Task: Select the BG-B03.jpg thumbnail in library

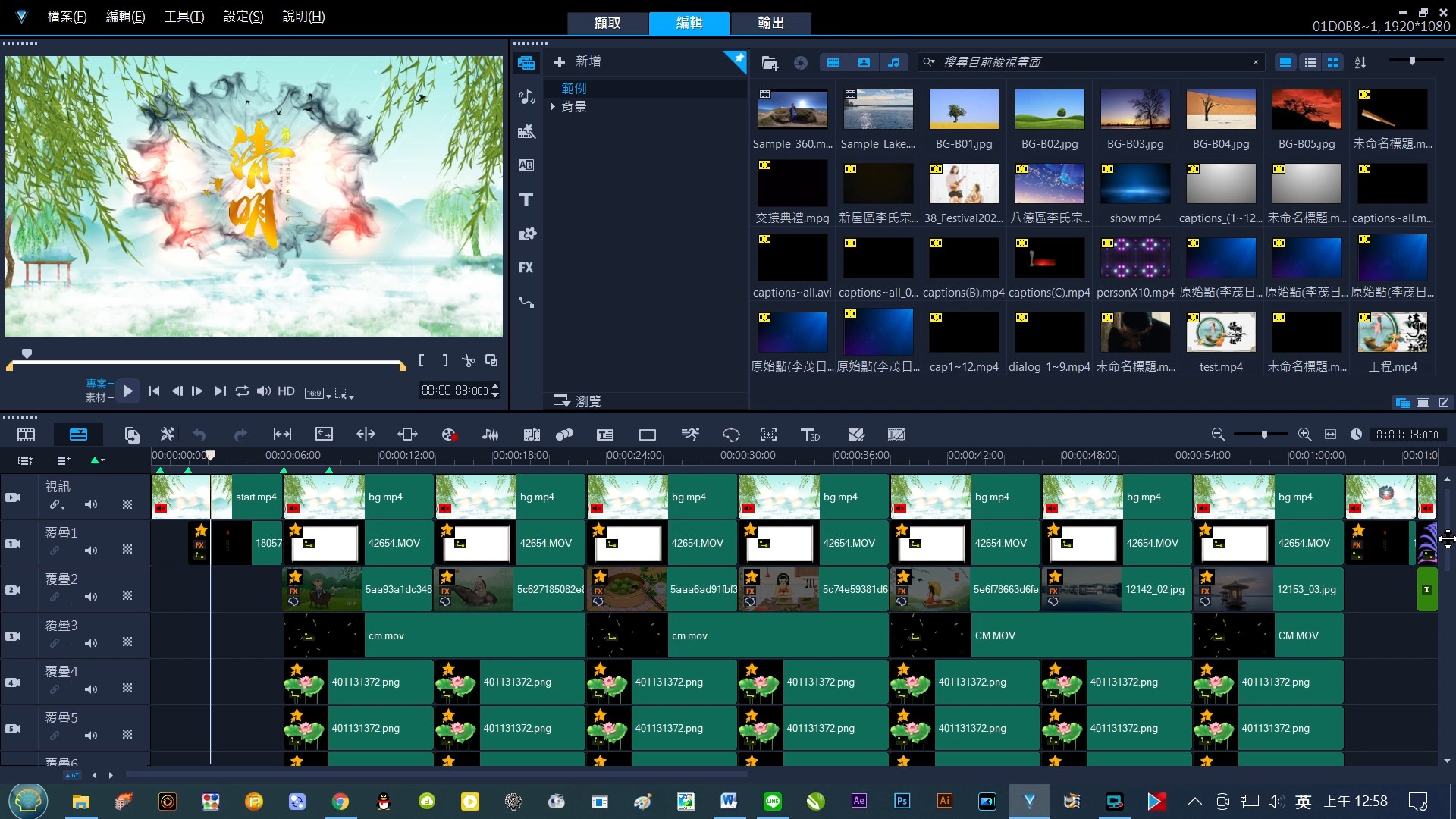Action: point(1135,109)
